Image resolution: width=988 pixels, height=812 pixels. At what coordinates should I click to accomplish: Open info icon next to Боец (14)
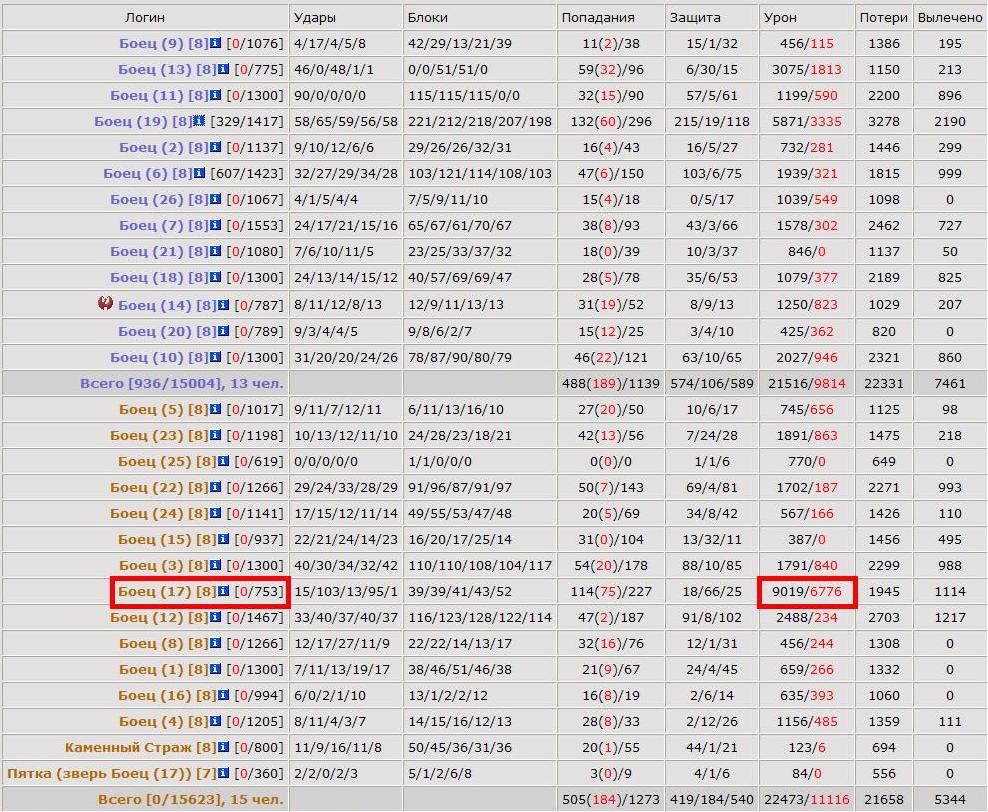click(x=224, y=305)
